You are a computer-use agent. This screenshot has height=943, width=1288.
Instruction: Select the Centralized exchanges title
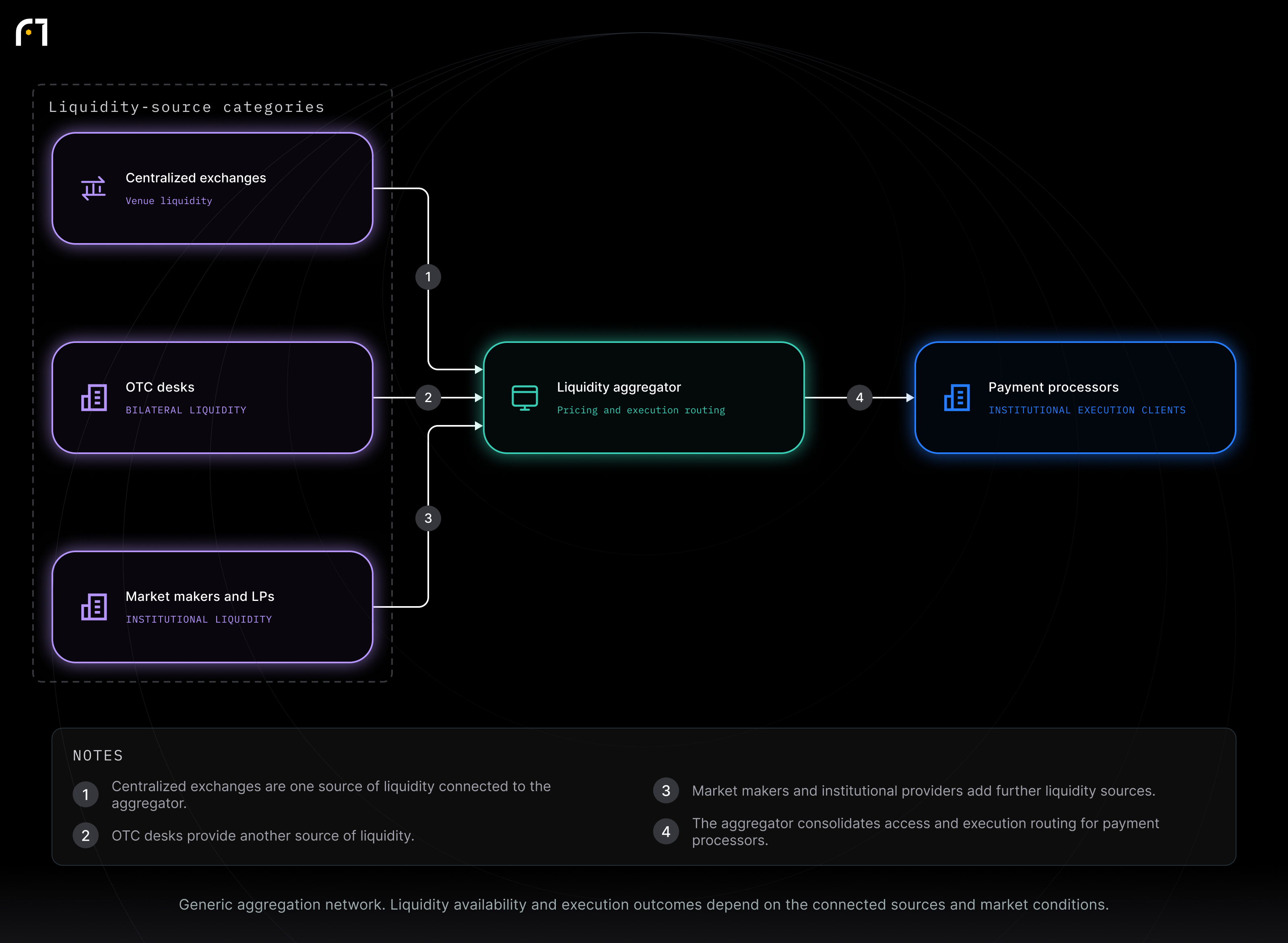tap(196, 178)
